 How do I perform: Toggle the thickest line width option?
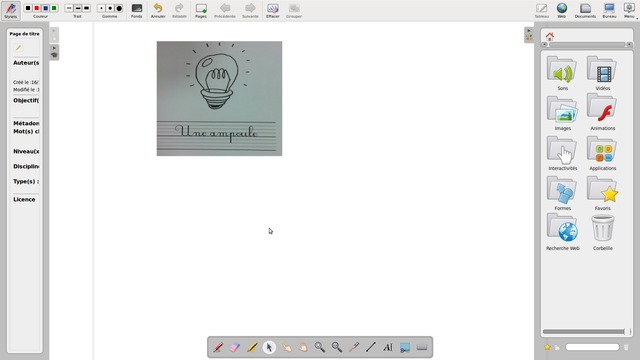(86, 8)
